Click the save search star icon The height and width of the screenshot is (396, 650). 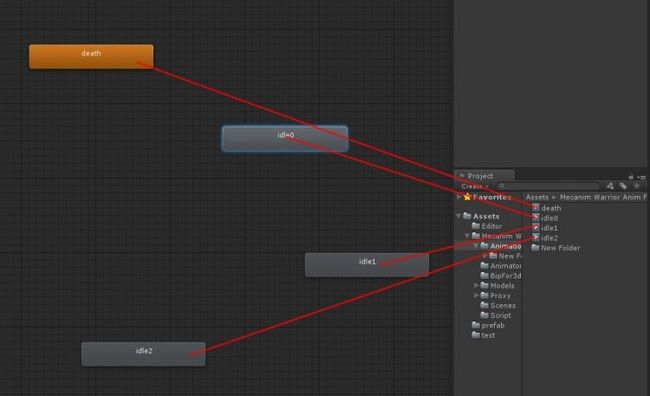pos(636,186)
